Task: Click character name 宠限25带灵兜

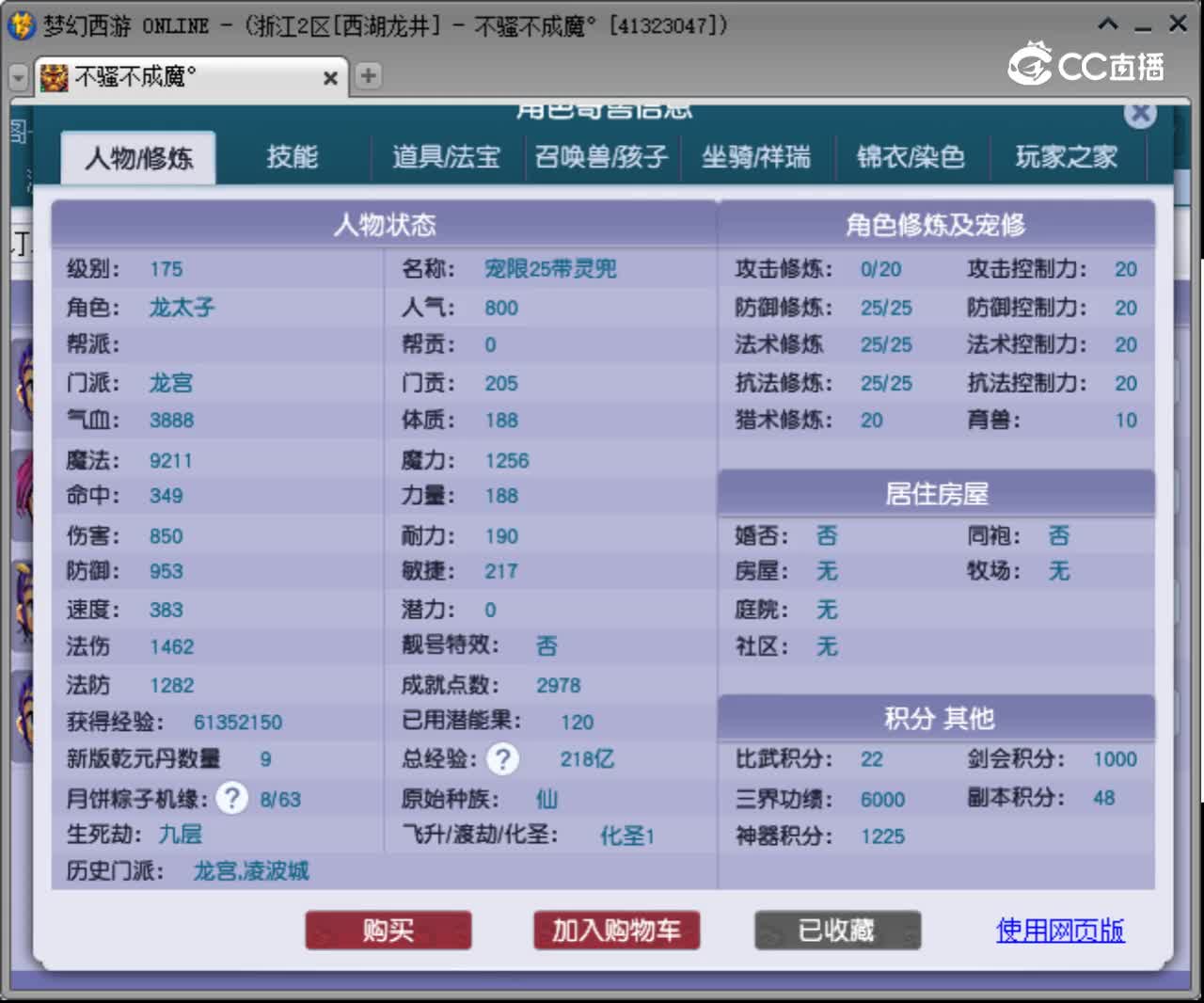Action: [x=551, y=269]
